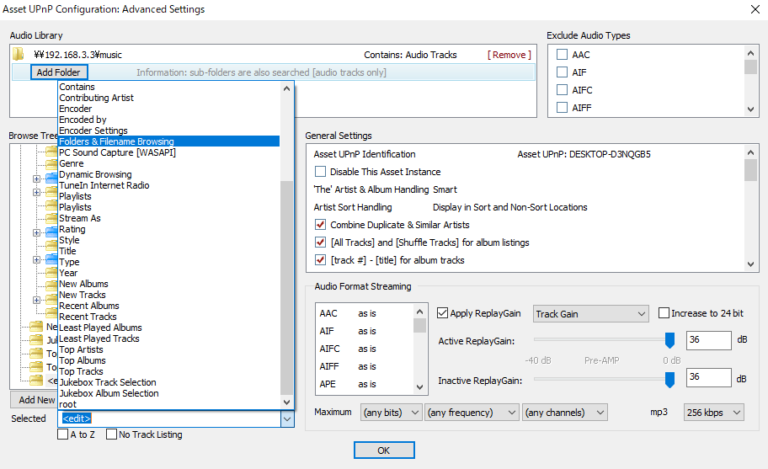Click the <edit> Selected text field

click(x=169, y=419)
